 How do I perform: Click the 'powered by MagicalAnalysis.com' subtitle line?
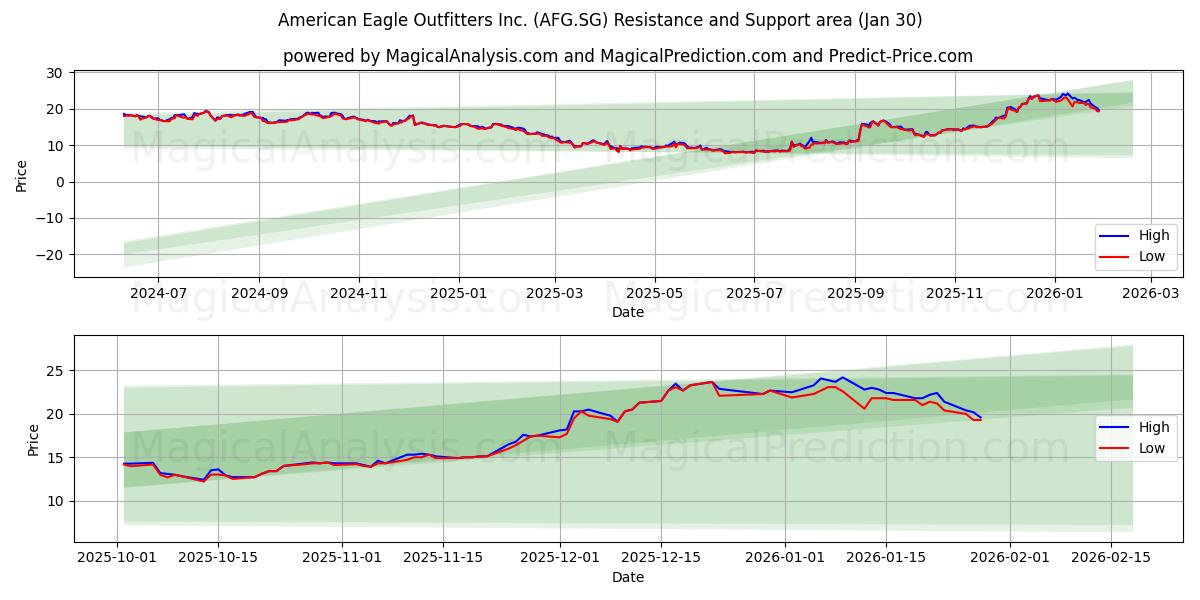click(x=628, y=56)
